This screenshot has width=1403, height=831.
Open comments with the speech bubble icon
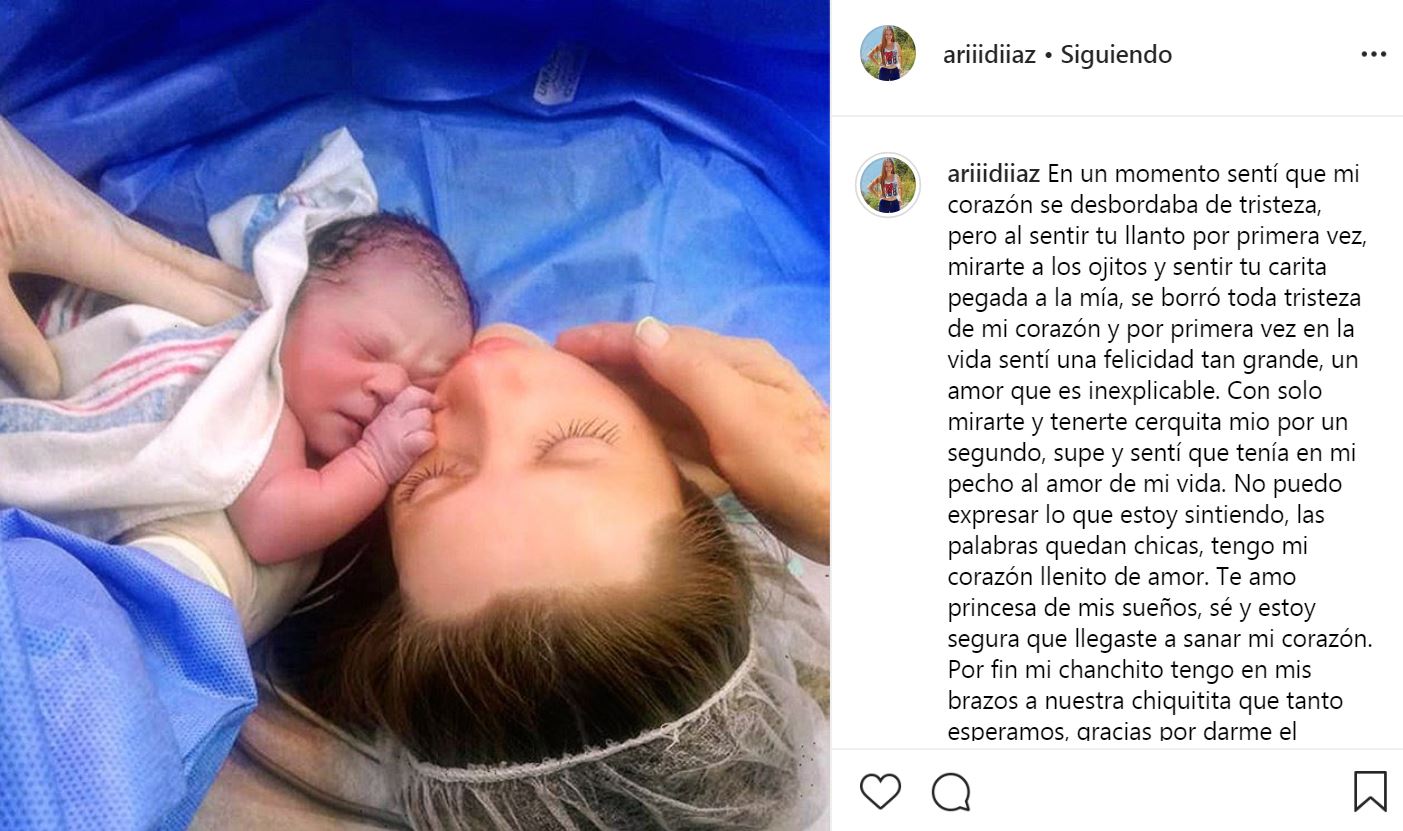click(x=951, y=792)
